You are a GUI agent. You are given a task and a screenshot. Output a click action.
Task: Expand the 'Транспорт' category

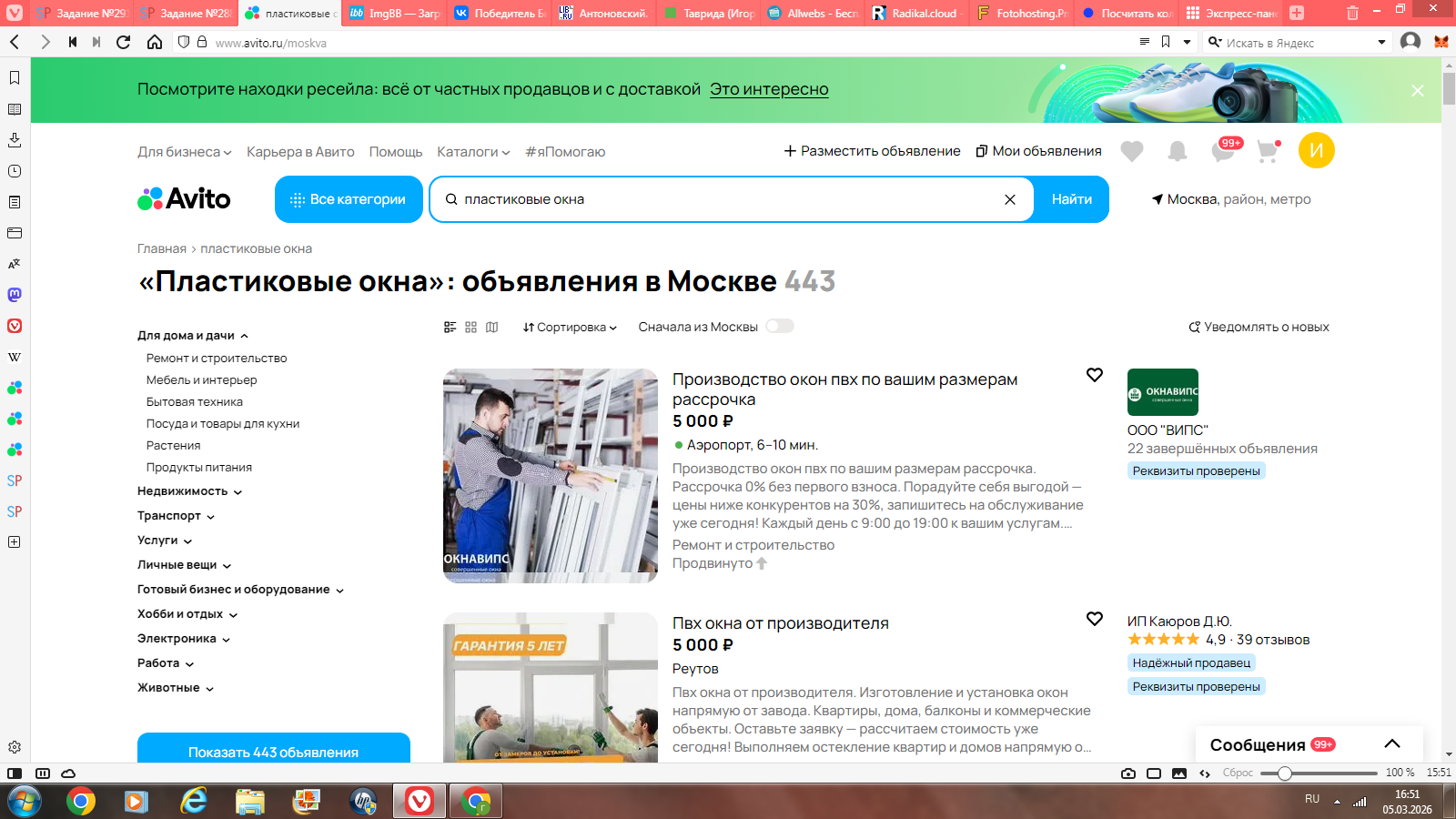[x=177, y=516]
